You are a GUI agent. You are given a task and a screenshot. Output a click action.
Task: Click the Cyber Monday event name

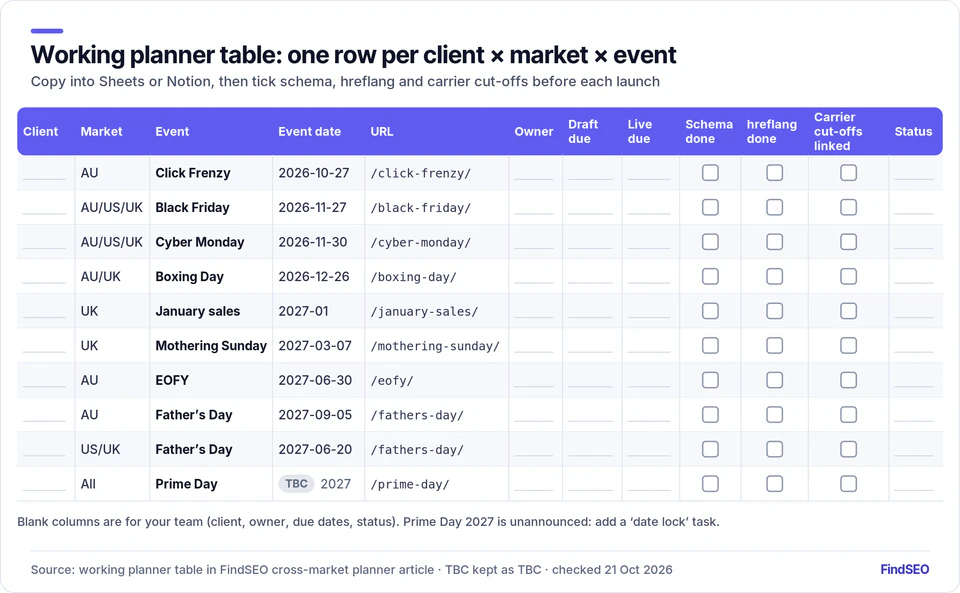[x=200, y=242]
